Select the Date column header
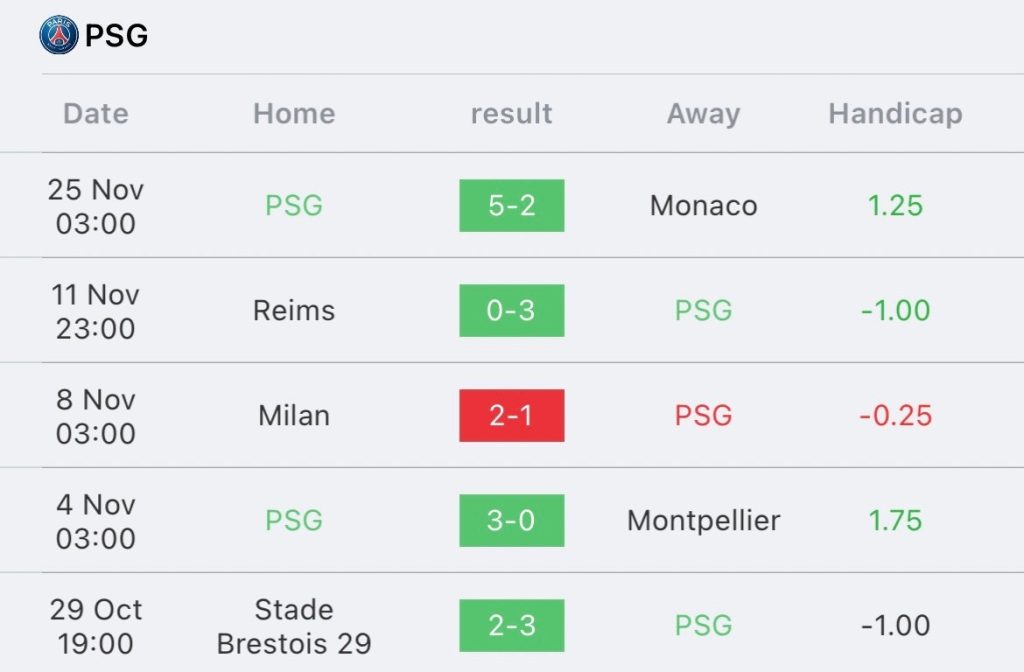Viewport: 1024px width, 672px height. pyautogui.click(x=96, y=114)
